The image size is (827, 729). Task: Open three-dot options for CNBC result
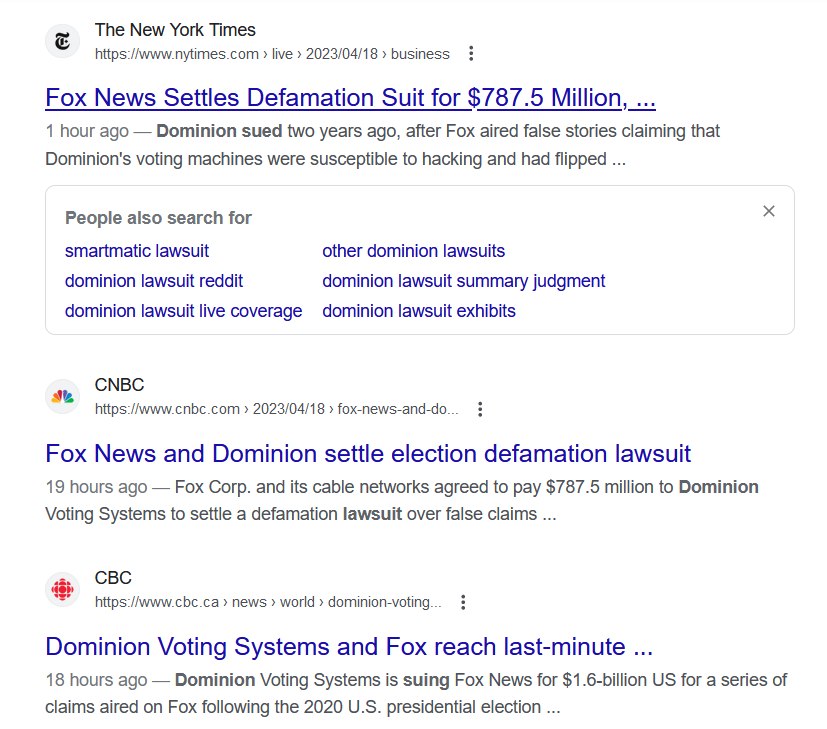point(480,409)
